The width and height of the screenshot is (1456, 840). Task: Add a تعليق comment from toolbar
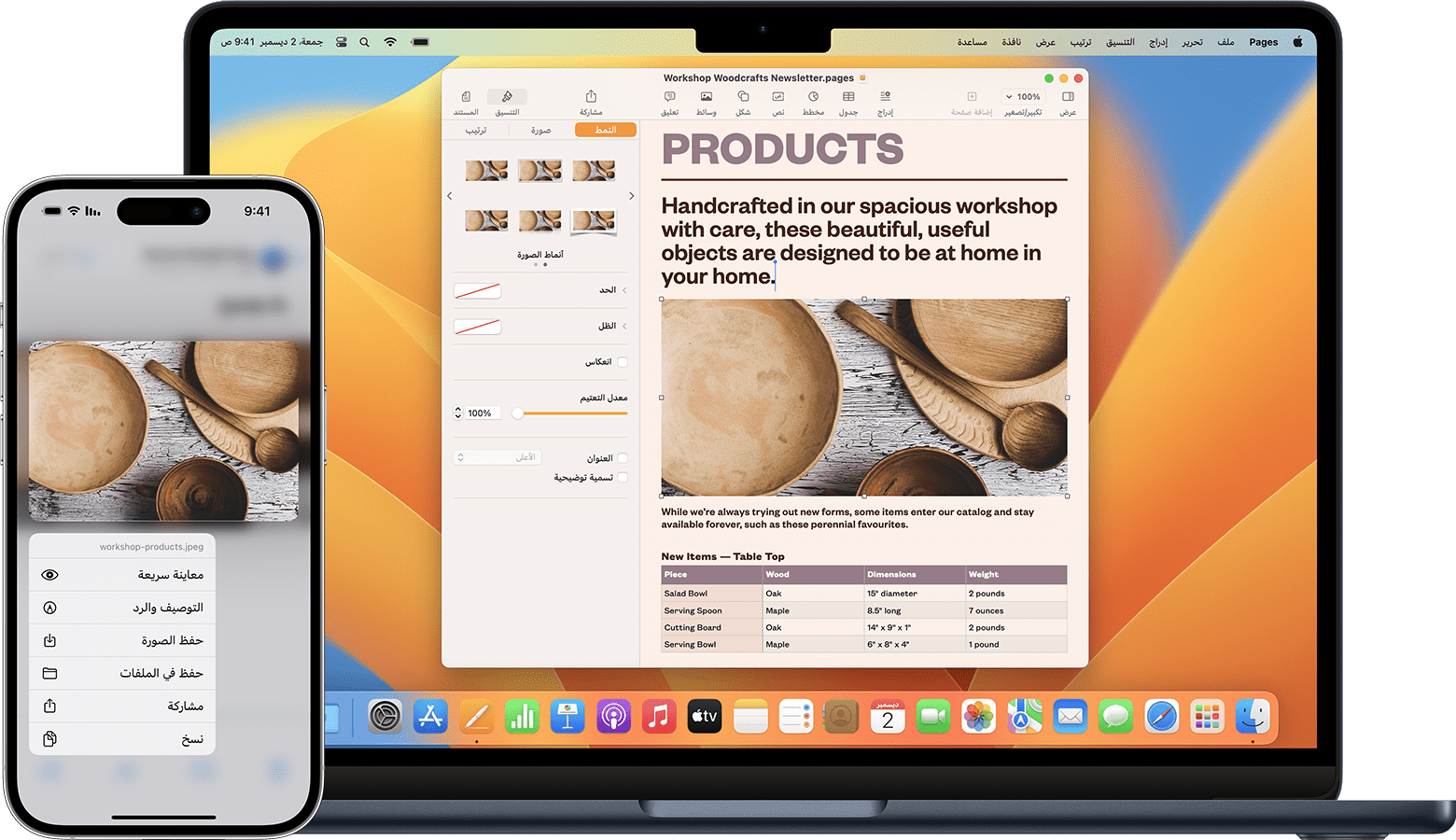(x=669, y=103)
